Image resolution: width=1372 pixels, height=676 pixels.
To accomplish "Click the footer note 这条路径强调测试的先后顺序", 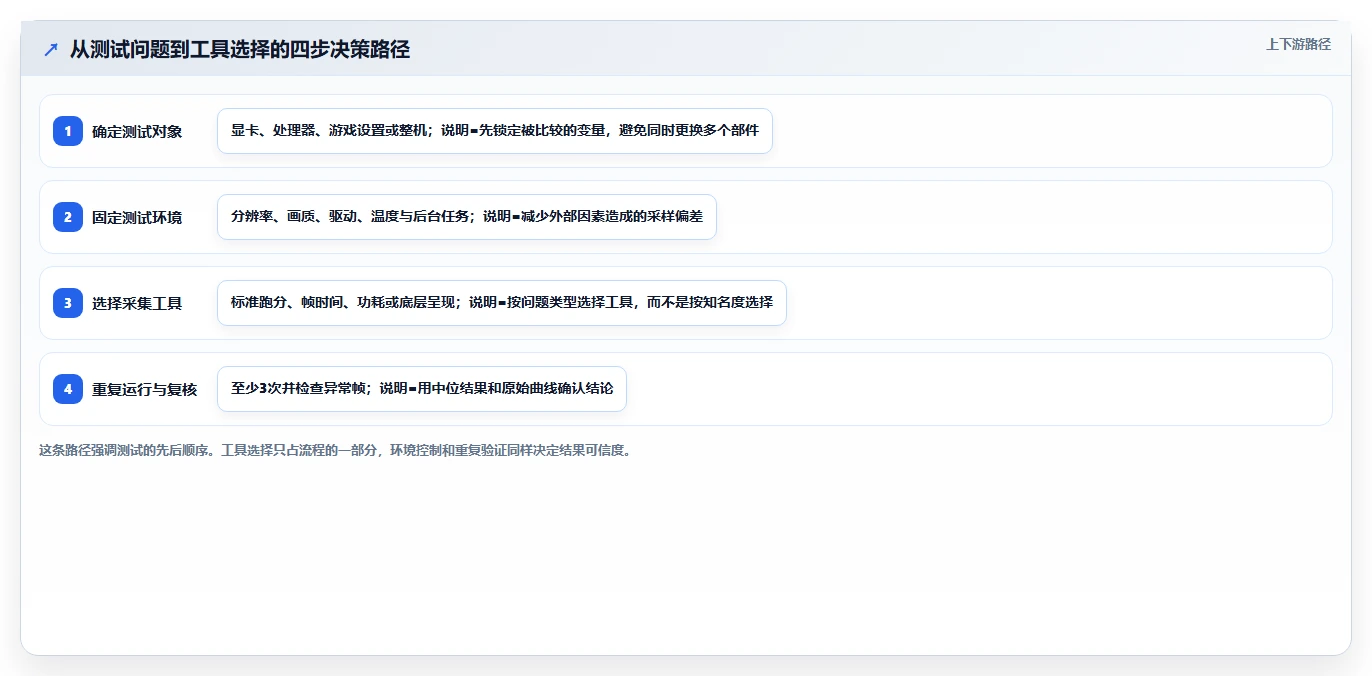I will (x=335, y=450).
